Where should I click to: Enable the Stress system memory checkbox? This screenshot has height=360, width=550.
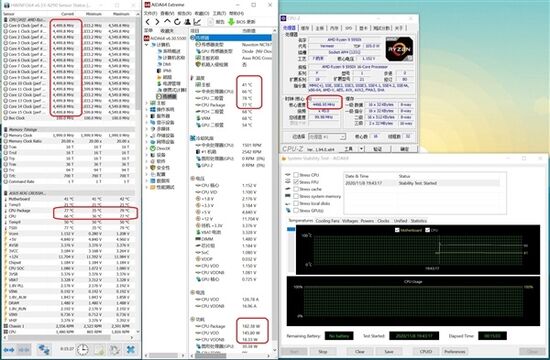296,196
